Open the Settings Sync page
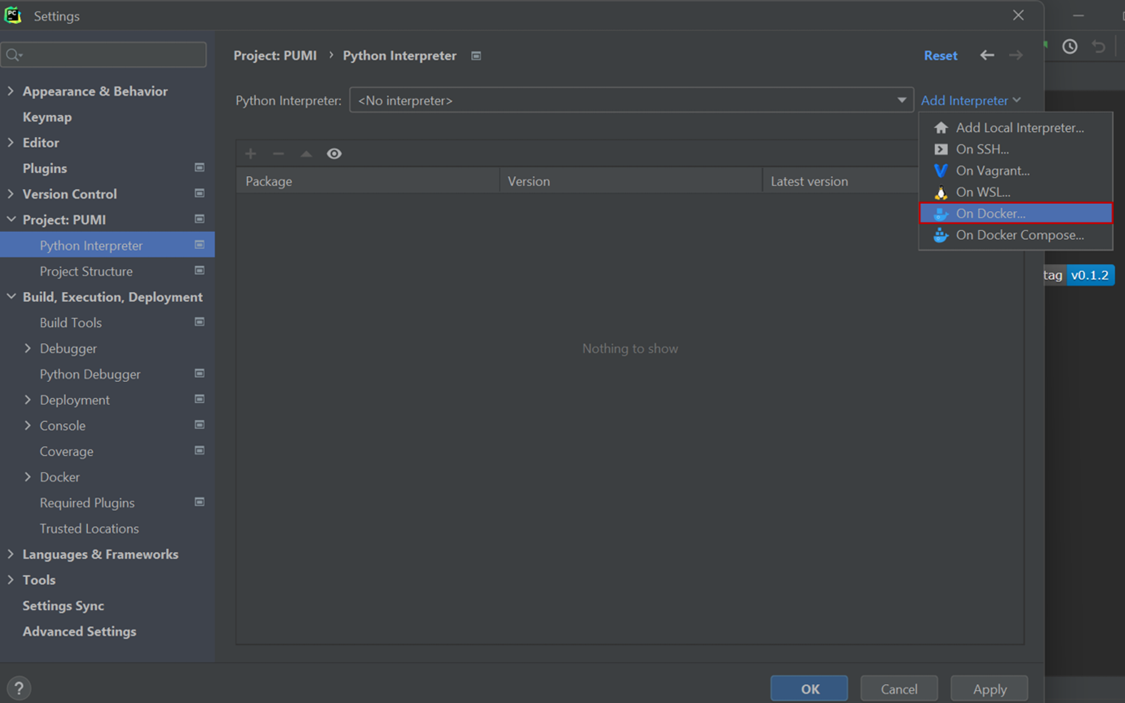The width and height of the screenshot is (1125, 703). [x=63, y=605]
